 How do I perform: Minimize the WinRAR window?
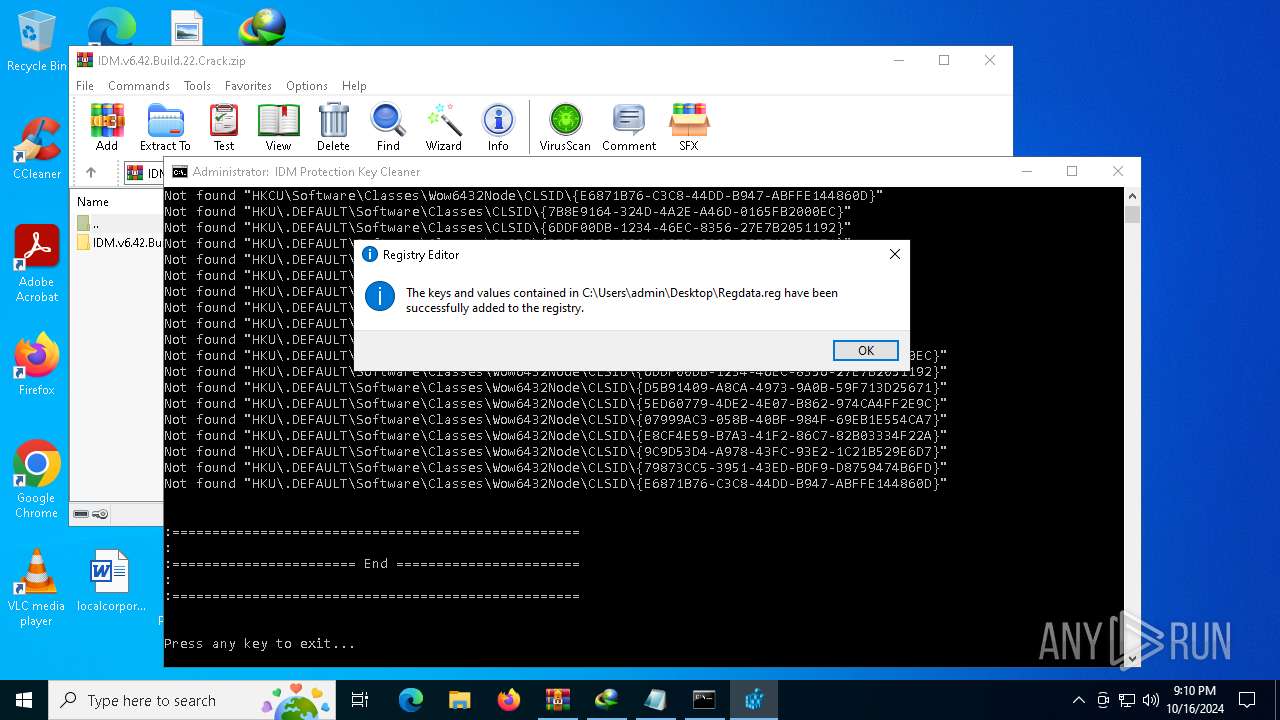[898, 60]
